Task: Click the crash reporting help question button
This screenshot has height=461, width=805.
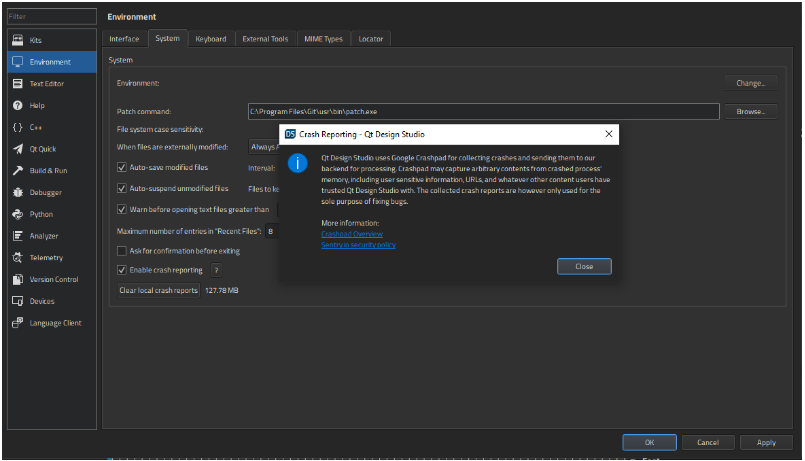Action: [x=216, y=270]
